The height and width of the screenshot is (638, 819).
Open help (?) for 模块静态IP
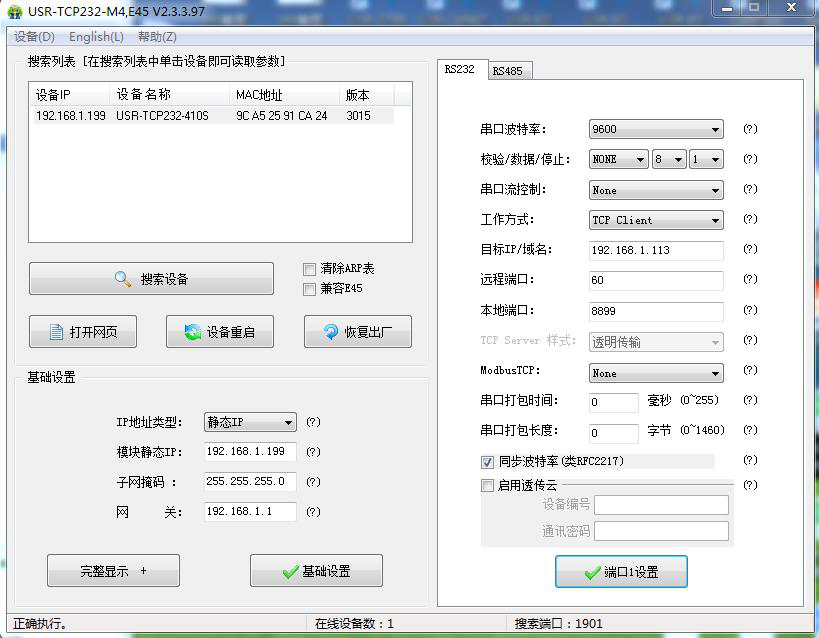pos(313,451)
